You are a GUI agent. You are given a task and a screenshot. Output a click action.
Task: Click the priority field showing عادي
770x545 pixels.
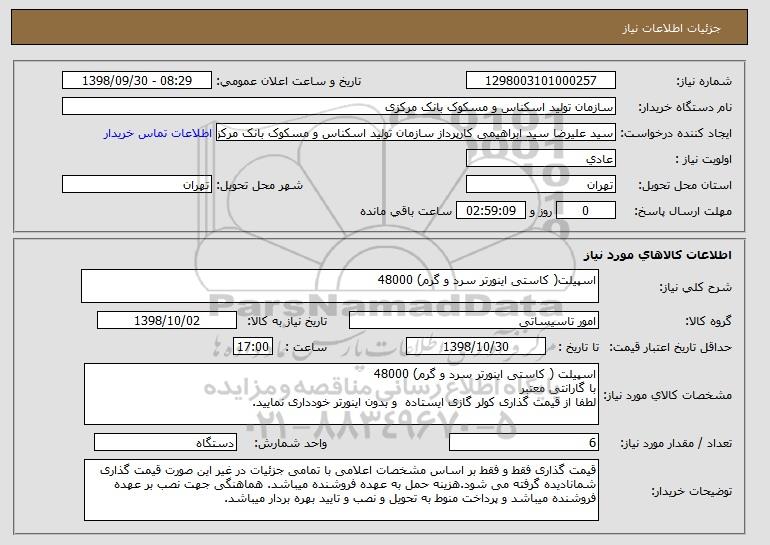point(541,159)
